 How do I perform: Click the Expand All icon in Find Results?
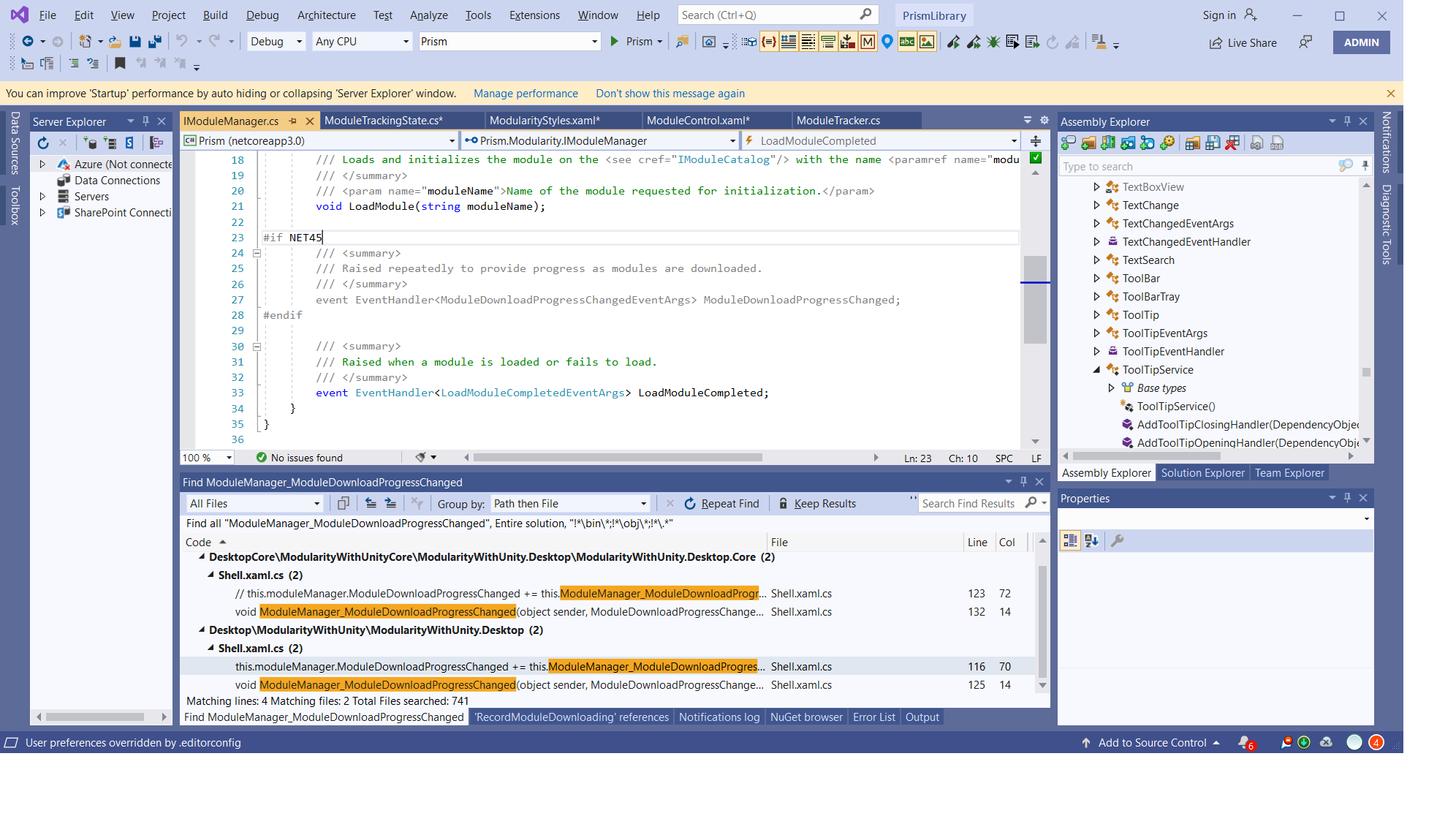click(391, 503)
